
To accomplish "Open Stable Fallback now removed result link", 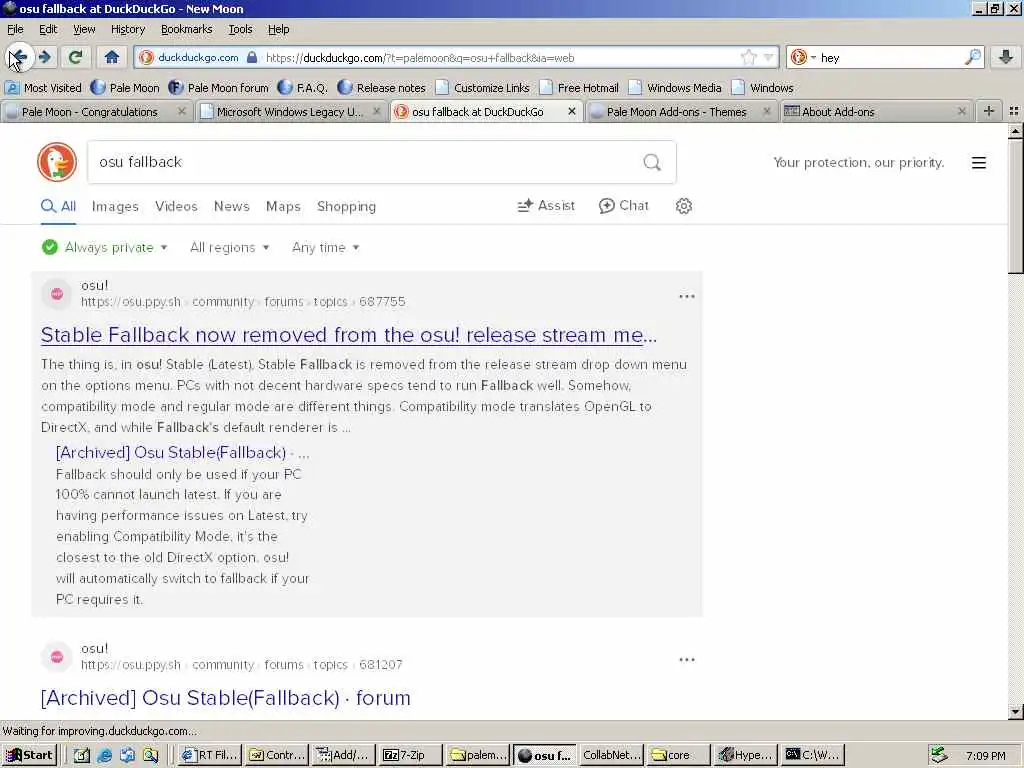I will pyautogui.click(x=349, y=335).
